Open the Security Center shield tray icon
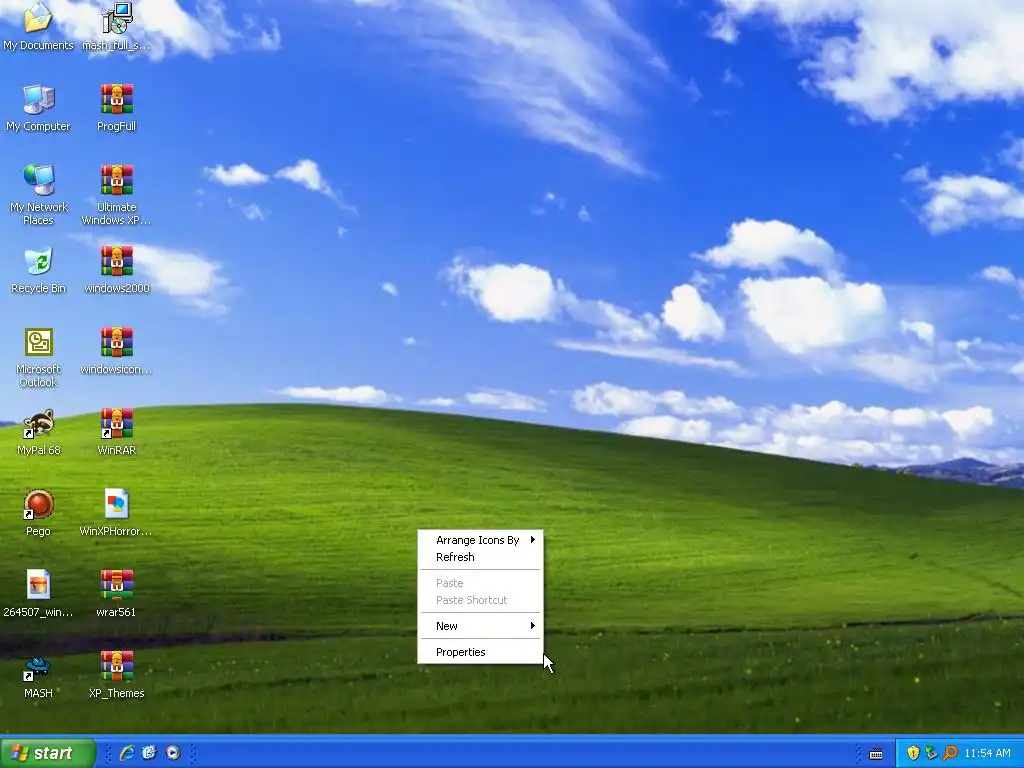Screen dimensions: 1024x768 pyautogui.click(x=913, y=753)
